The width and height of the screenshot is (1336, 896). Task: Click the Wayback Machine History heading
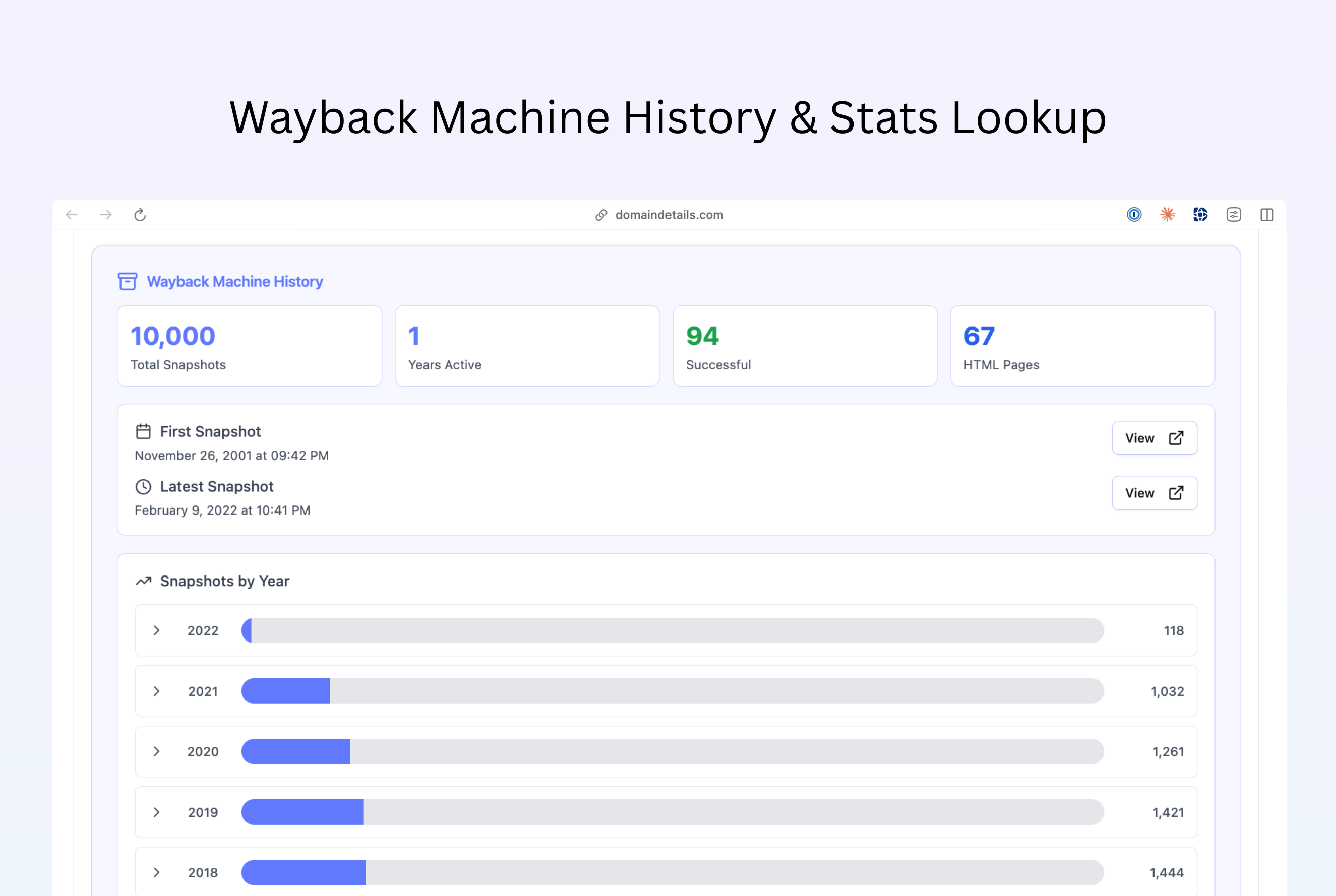(234, 281)
